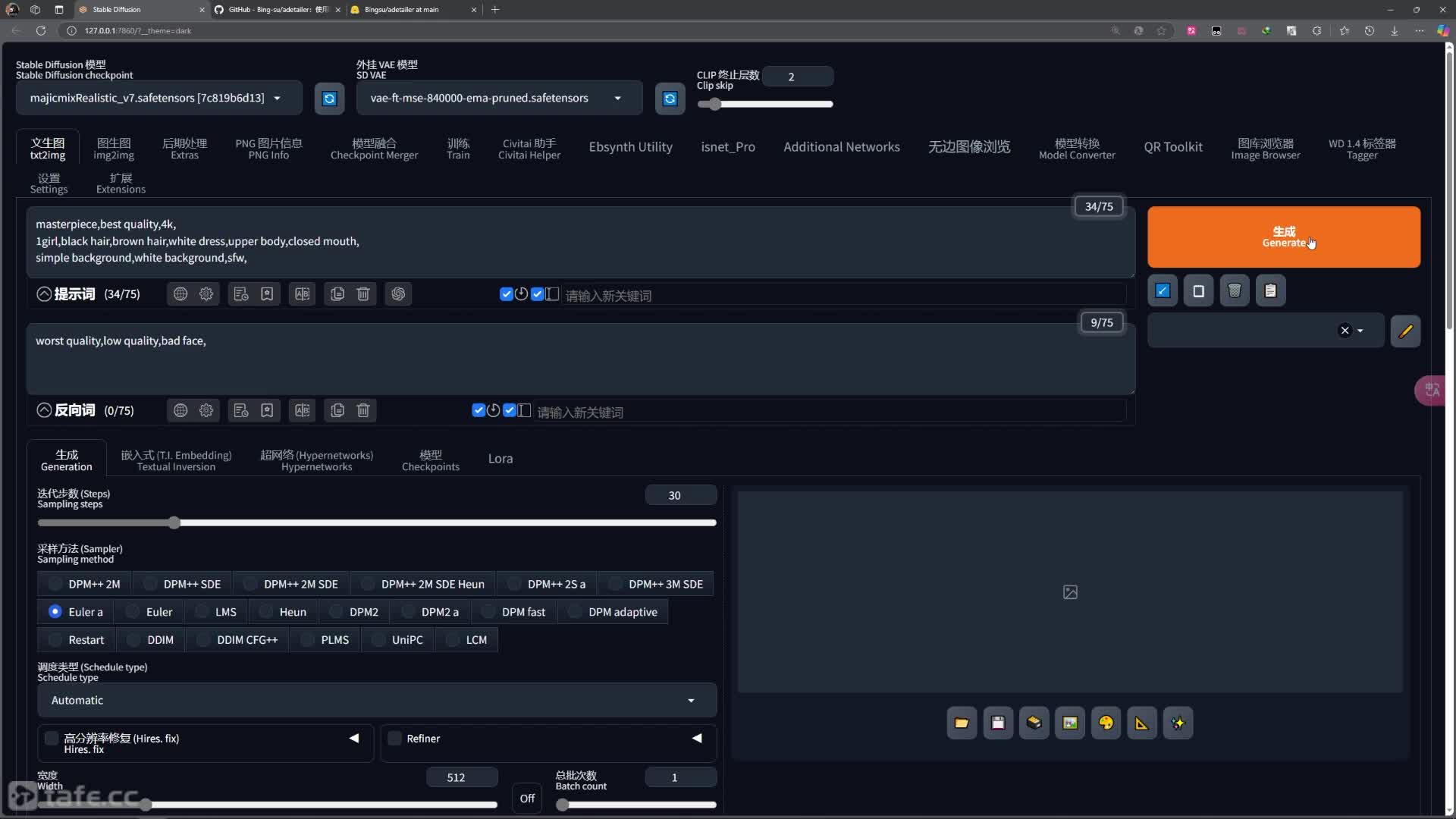Click the sparkle upscale icon under preview
Image resolution: width=1456 pixels, height=819 pixels.
tap(1178, 723)
